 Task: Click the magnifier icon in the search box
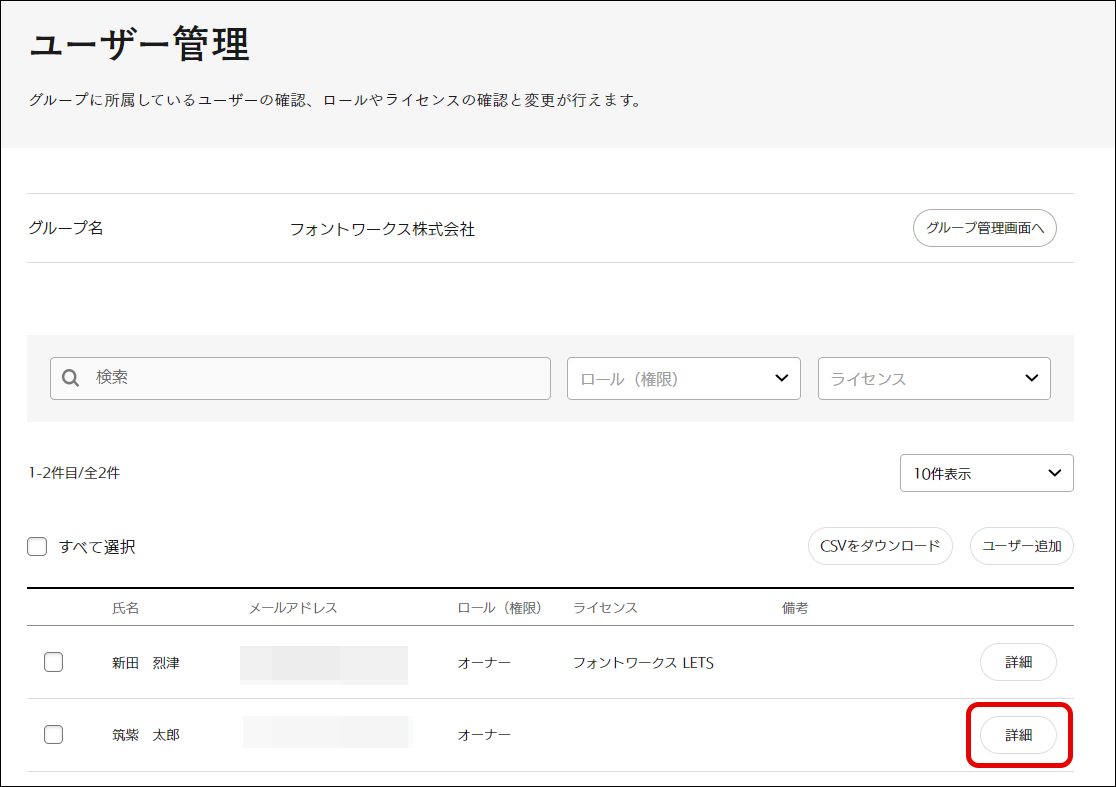[x=71, y=379]
